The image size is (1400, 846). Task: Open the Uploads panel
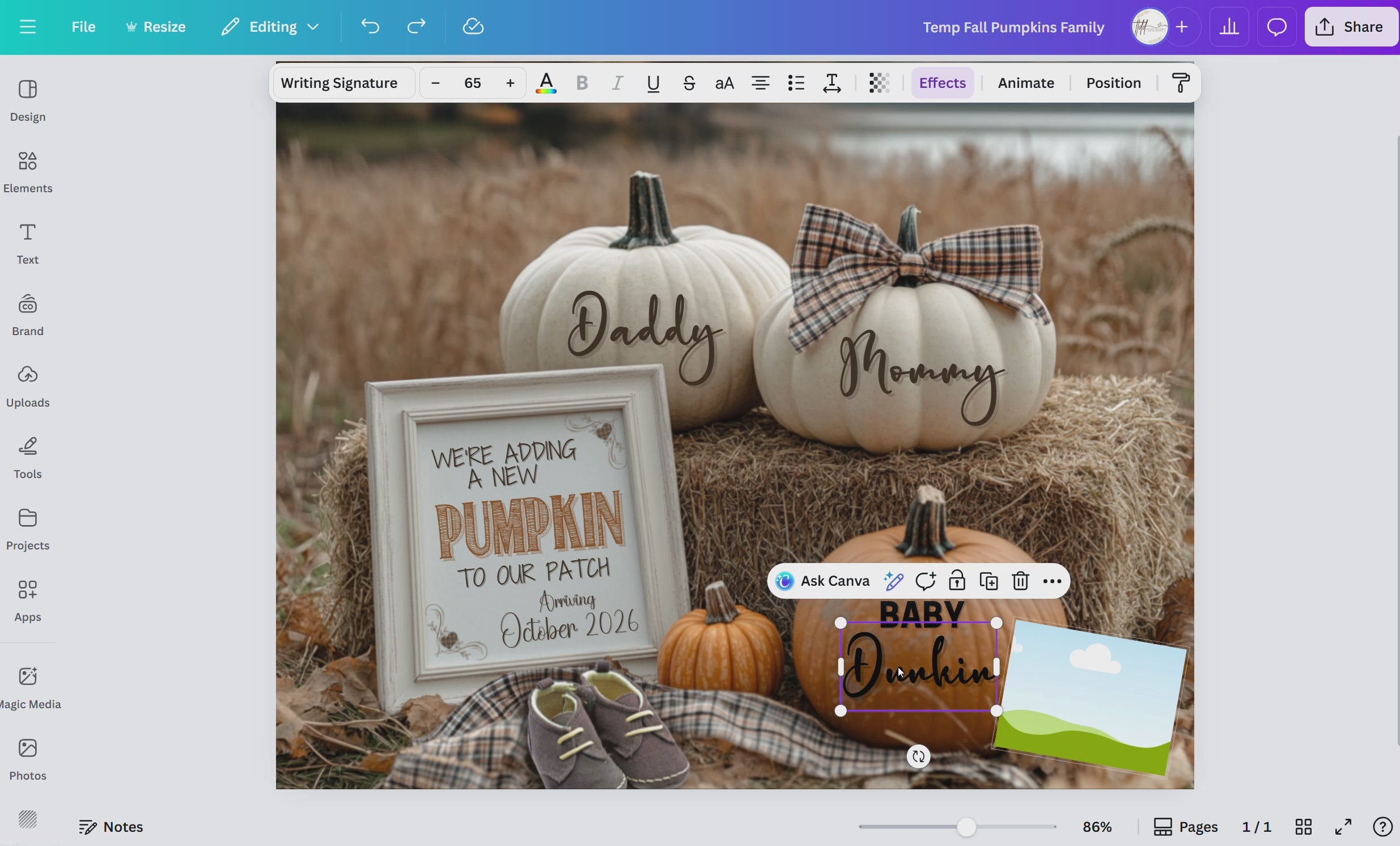pyautogui.click(x=28, y=386)
